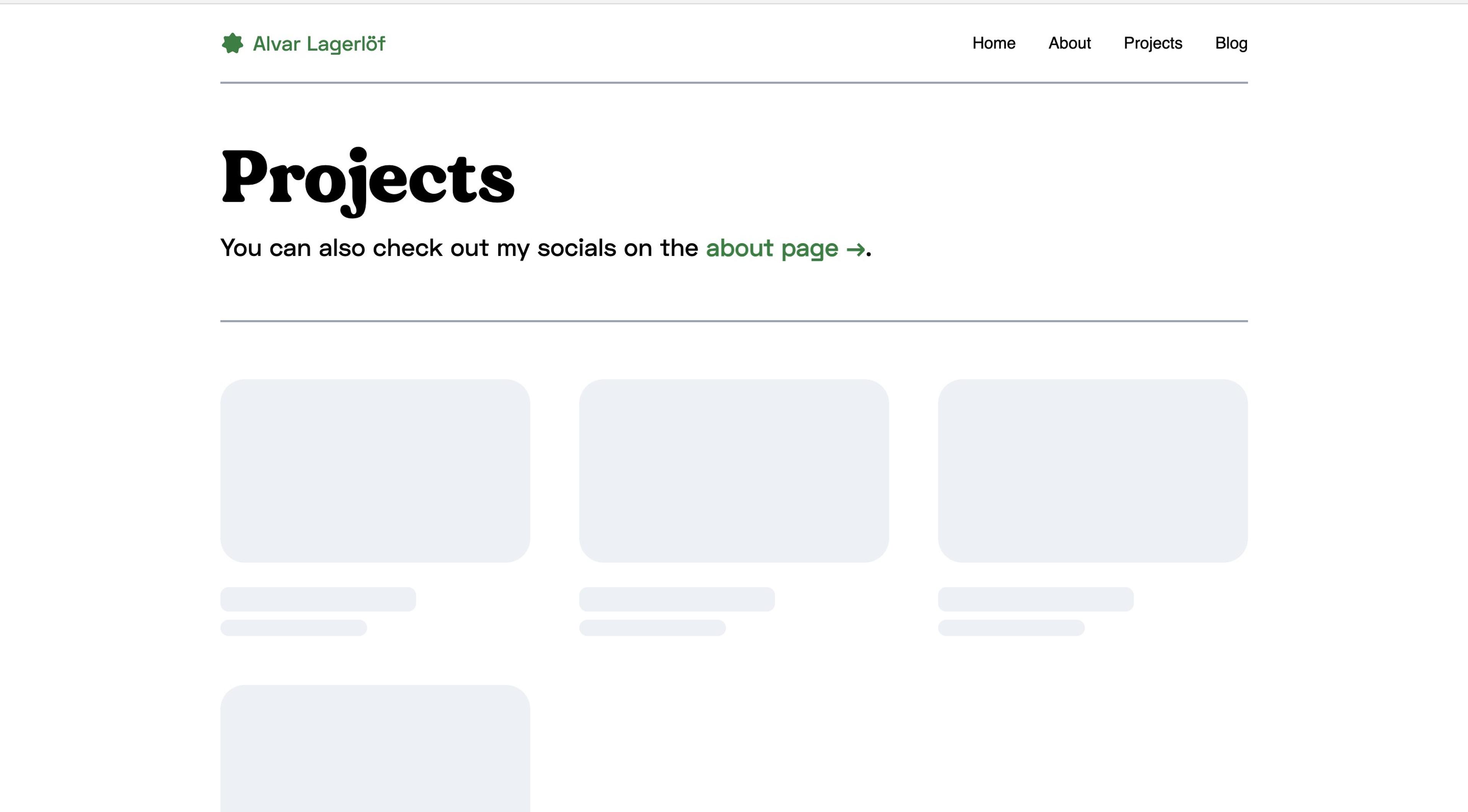
Task: Select the bottom-row project image placeholder
Action: (x=375, y=749)
